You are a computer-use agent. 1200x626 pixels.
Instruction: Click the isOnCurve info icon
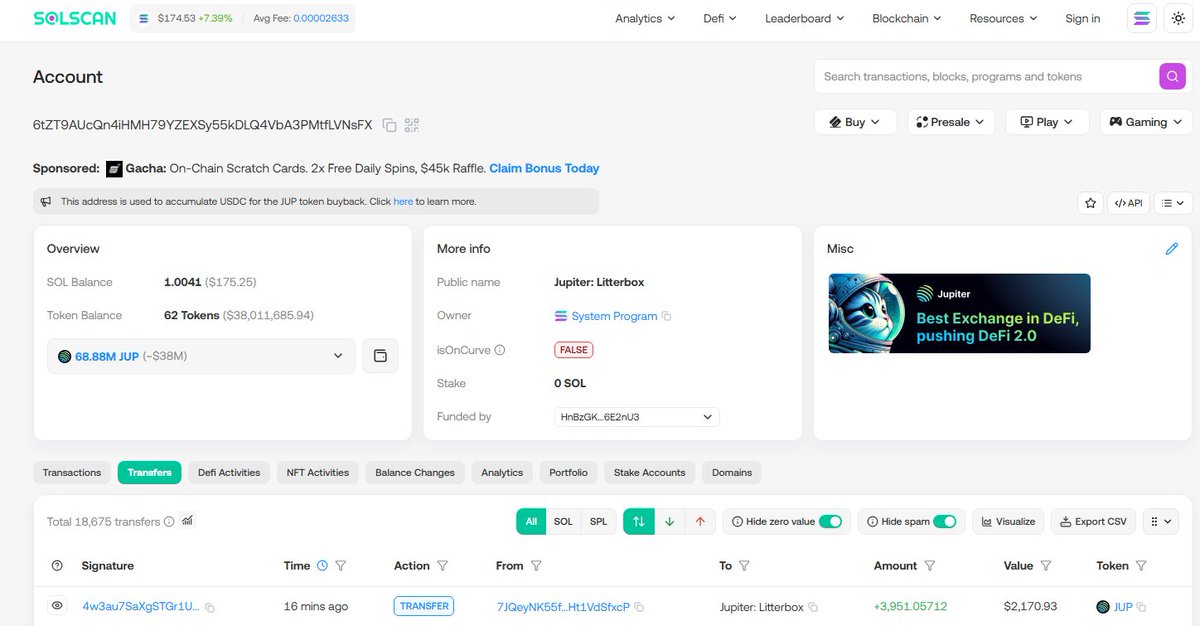click(500, 350)
